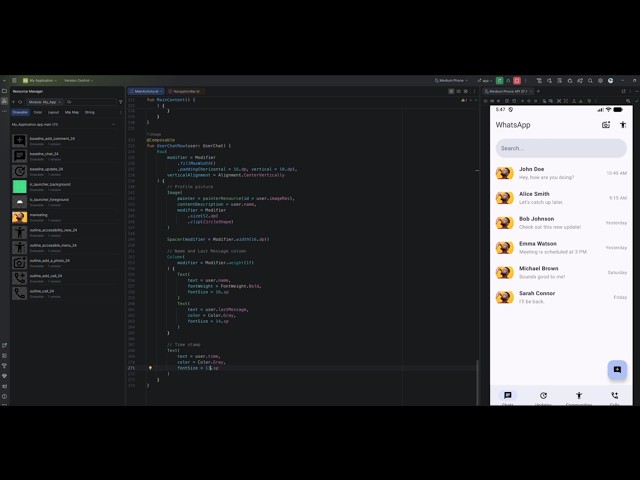Select the outline_add_a_photo_24 drawable
This screenshot has width=640, height=480.
click(65, 263)
